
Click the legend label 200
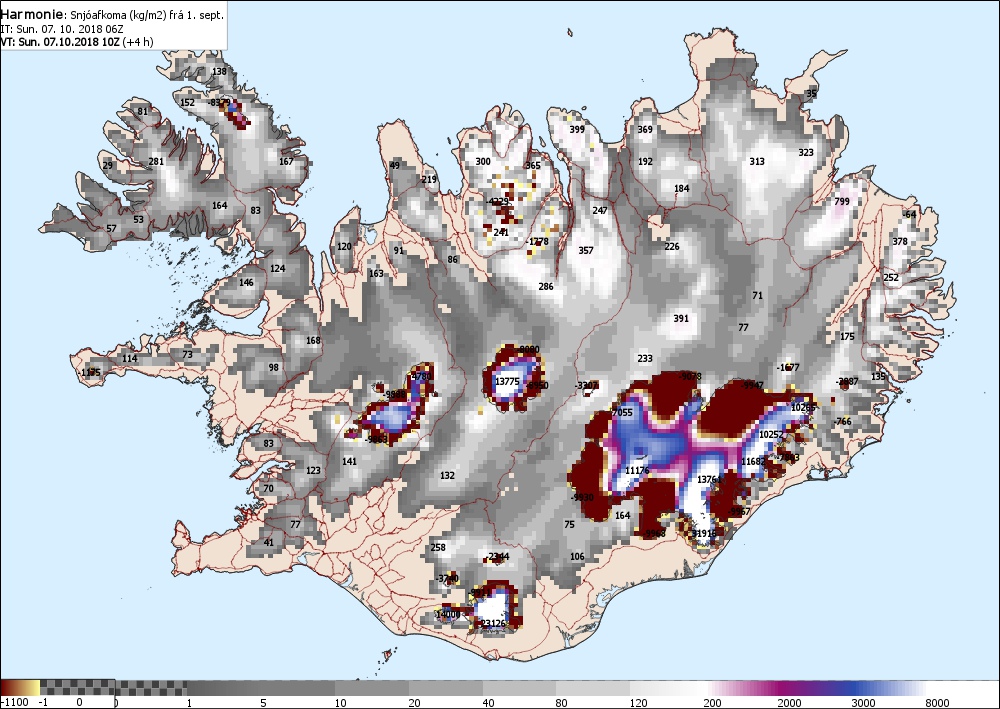pos(712,703)
